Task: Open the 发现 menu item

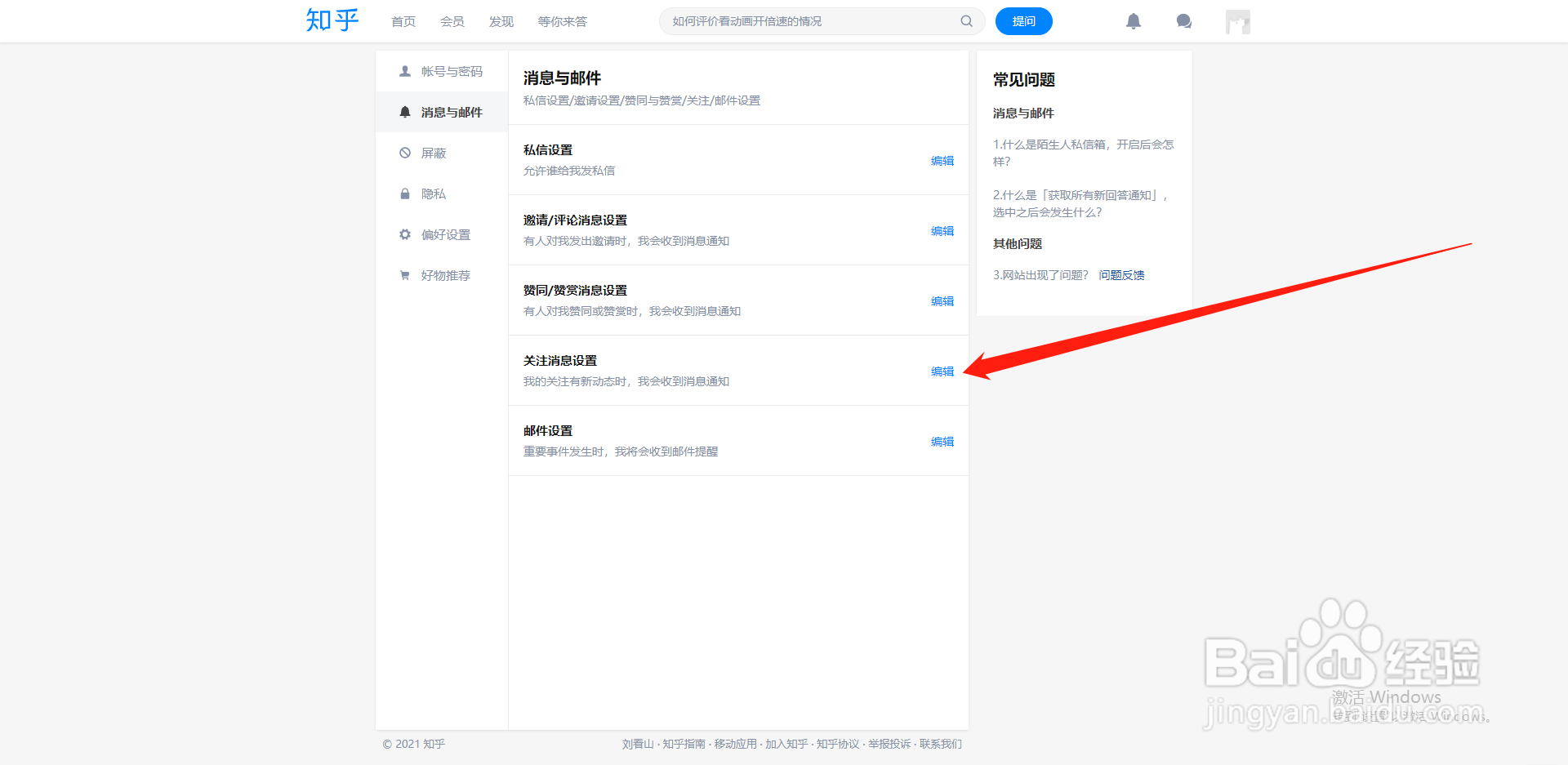Action: click(501, 22)
